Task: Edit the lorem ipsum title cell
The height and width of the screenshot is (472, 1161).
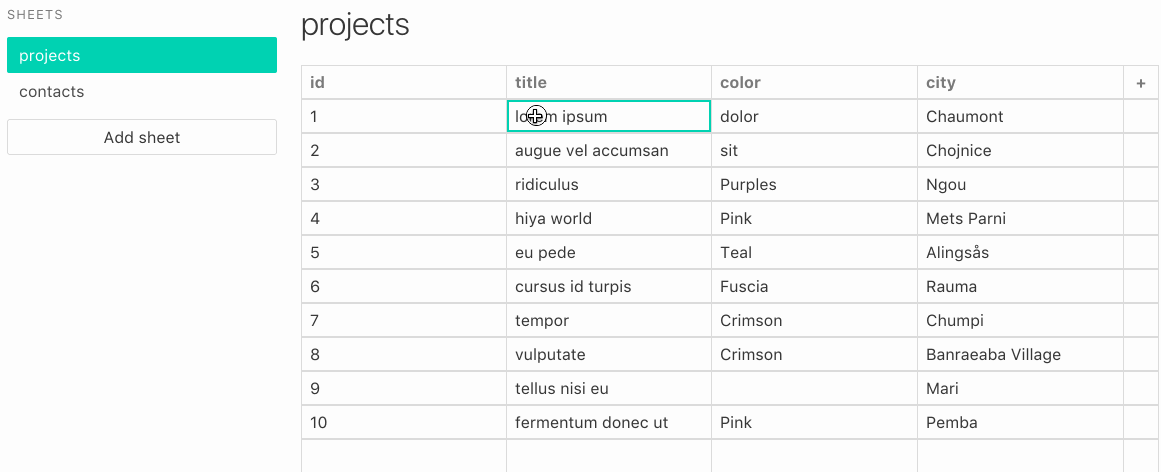Action: click(x=608, y=117)
